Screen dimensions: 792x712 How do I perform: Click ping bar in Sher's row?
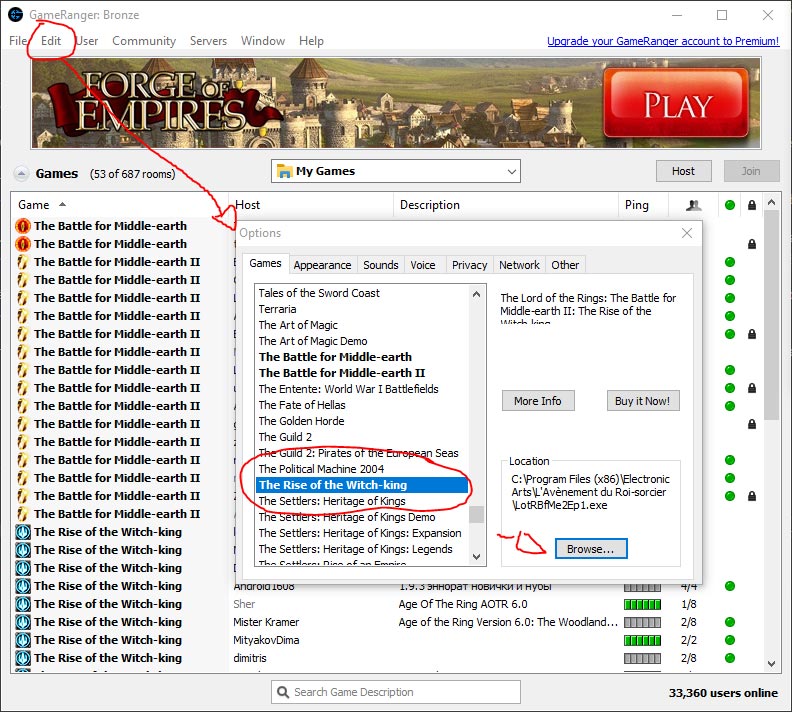[642, 604]
